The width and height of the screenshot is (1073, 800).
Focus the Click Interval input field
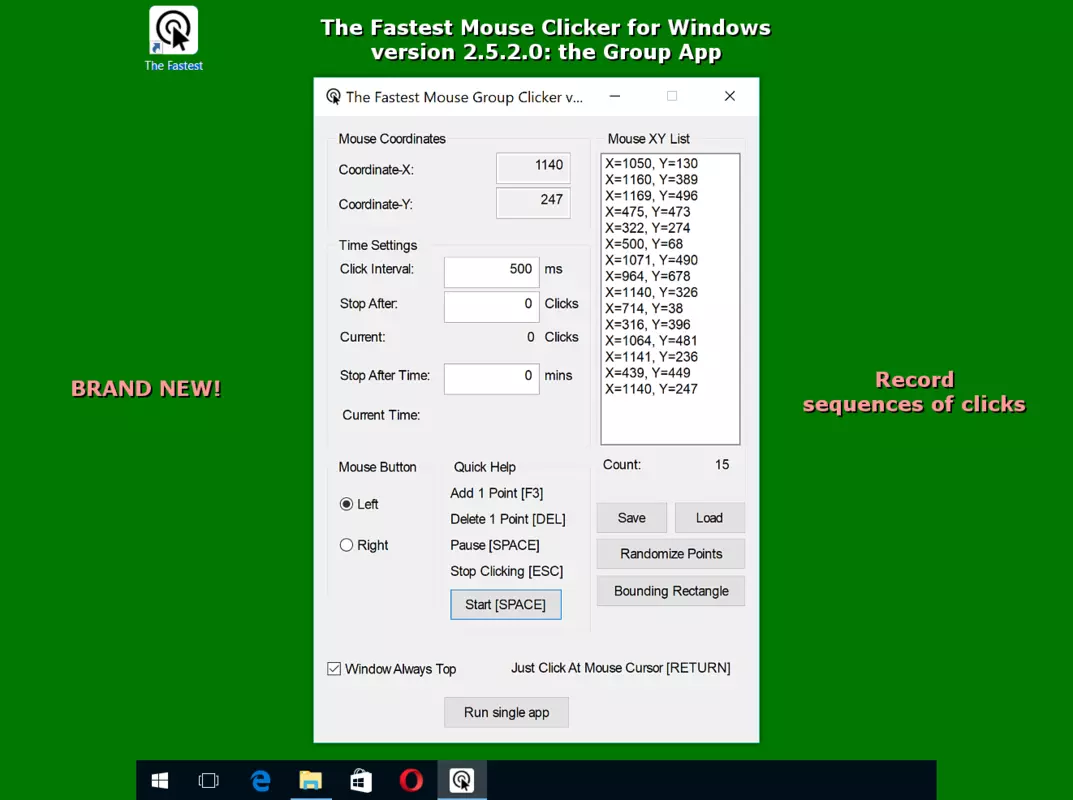(x=491, y=272)
